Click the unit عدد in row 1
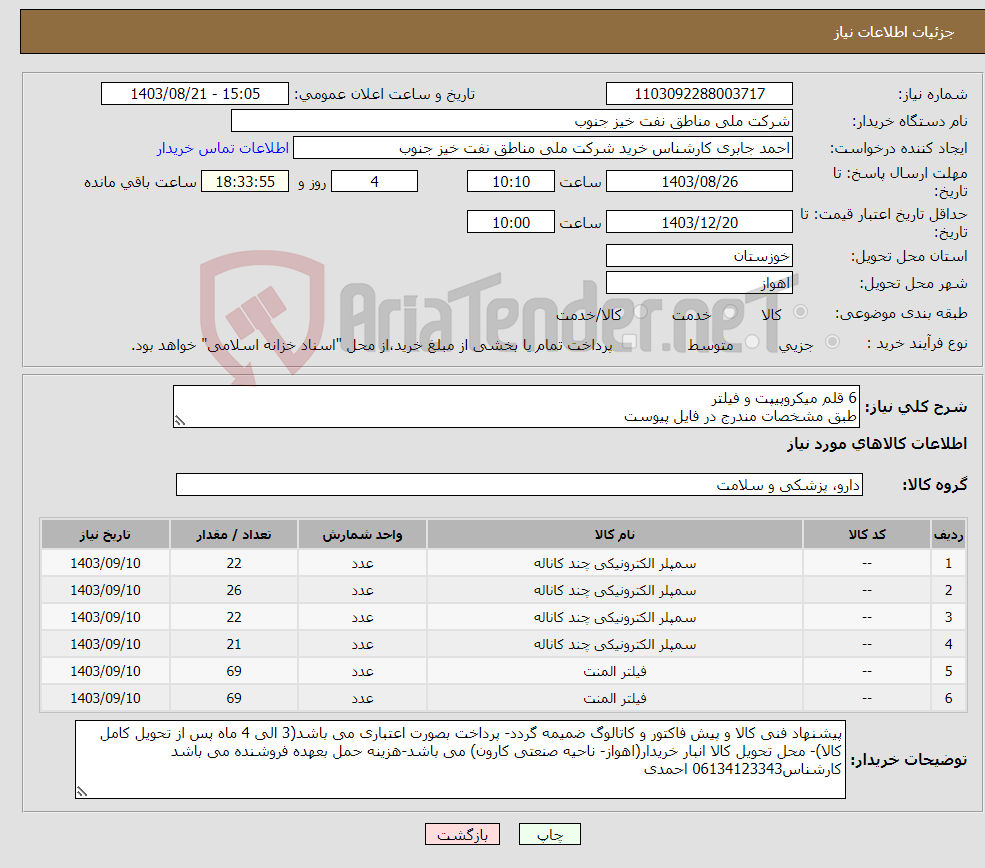 click(362, 563)
